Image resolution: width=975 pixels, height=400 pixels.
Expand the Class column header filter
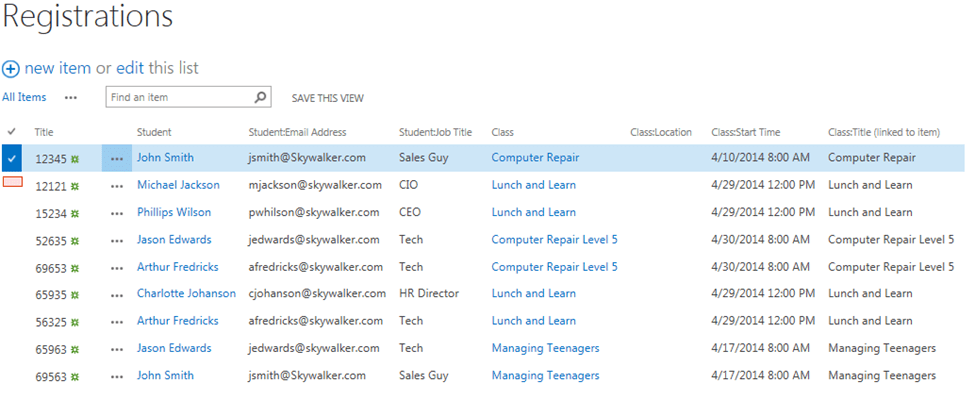coord(503,132)
